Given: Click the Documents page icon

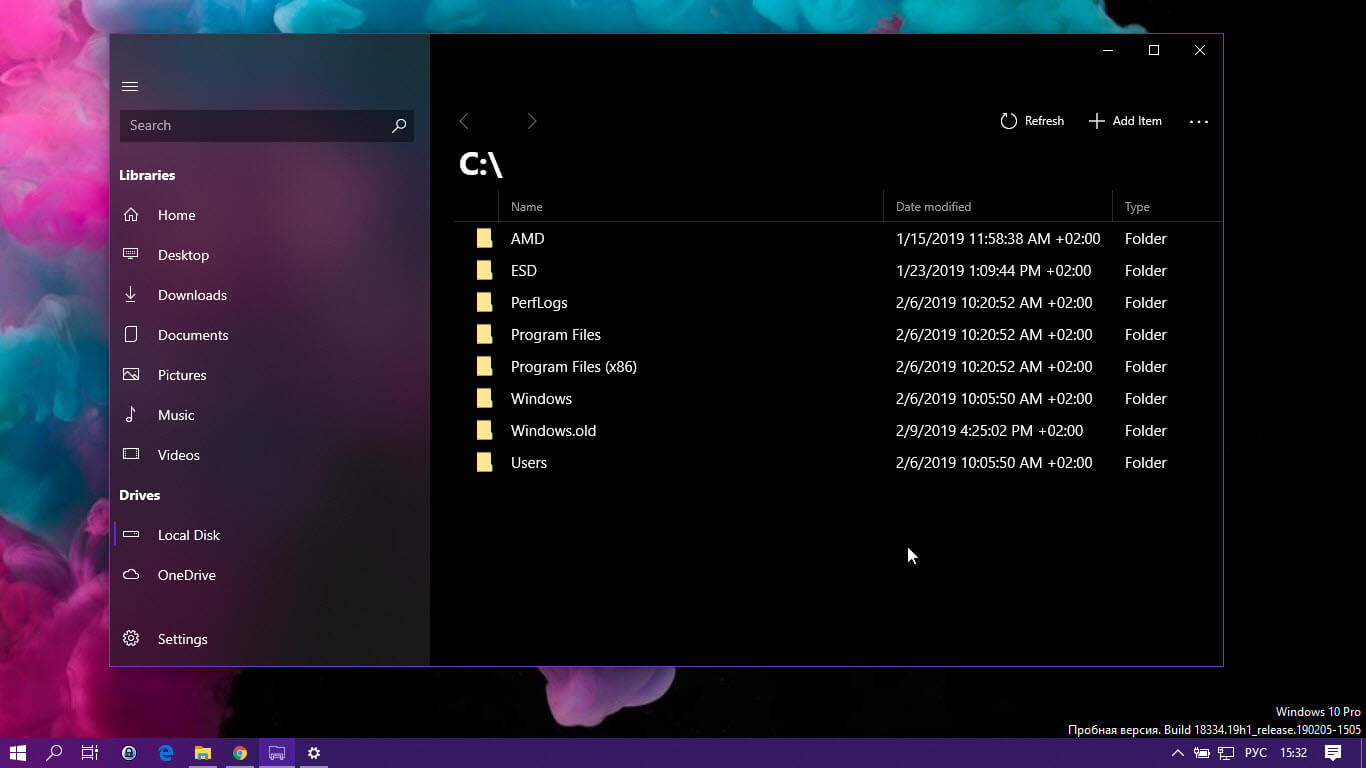Looking at the screenshot, I should coord(131,334).
